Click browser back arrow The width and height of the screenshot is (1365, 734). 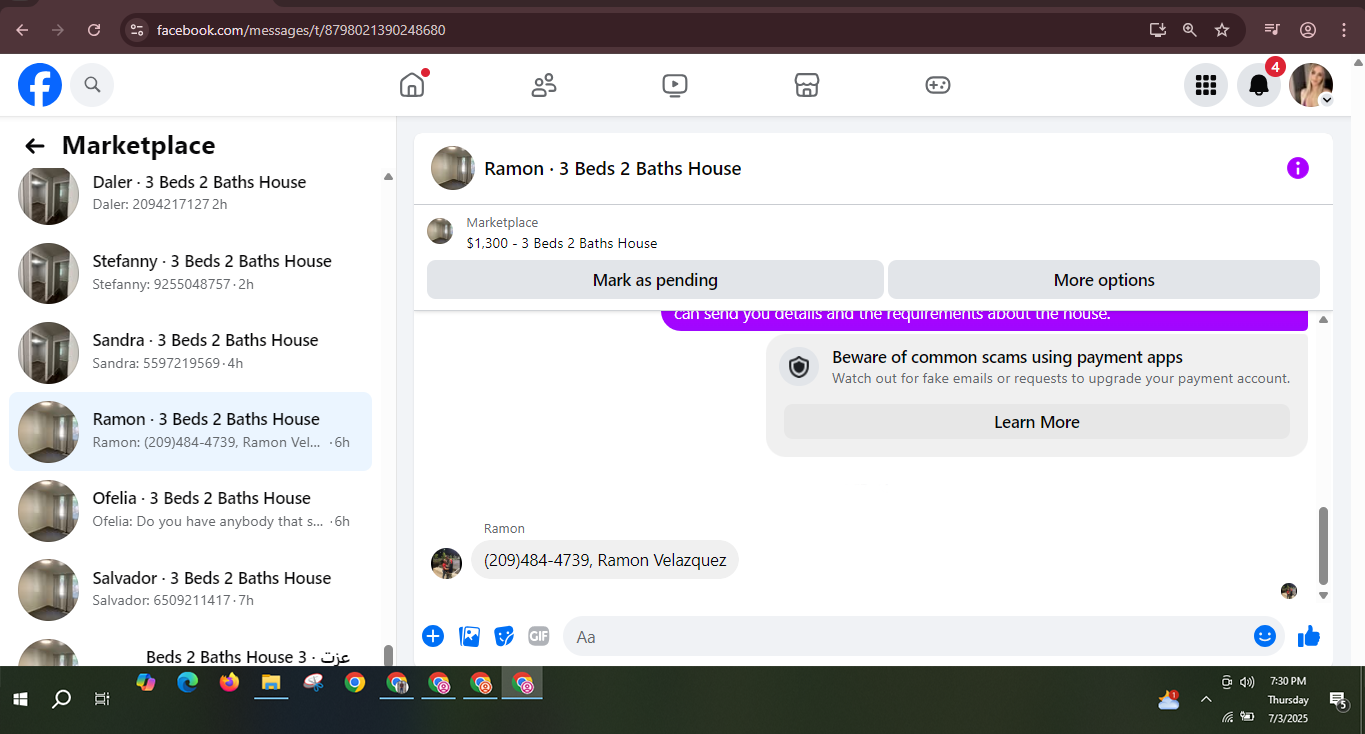(22, 30)
